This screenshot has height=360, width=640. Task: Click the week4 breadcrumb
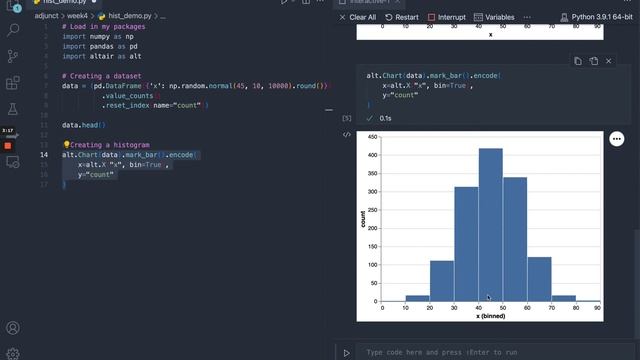77,16
